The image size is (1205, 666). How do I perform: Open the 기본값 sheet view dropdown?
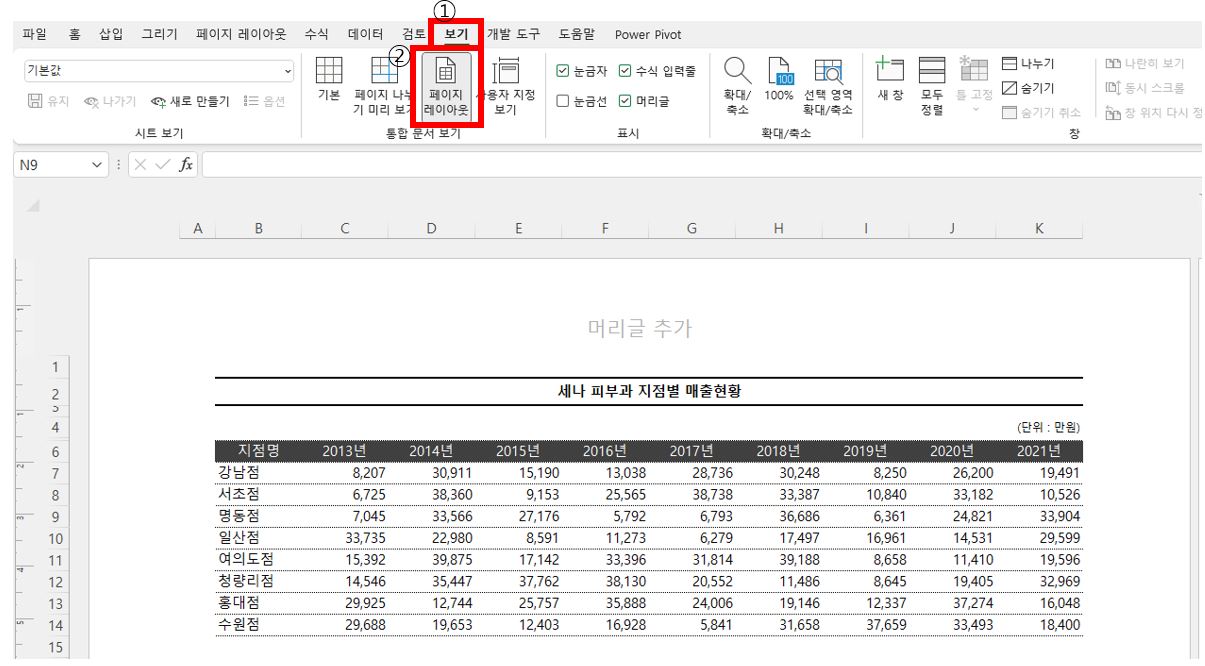pyautogui.click(x=288, y=71)
